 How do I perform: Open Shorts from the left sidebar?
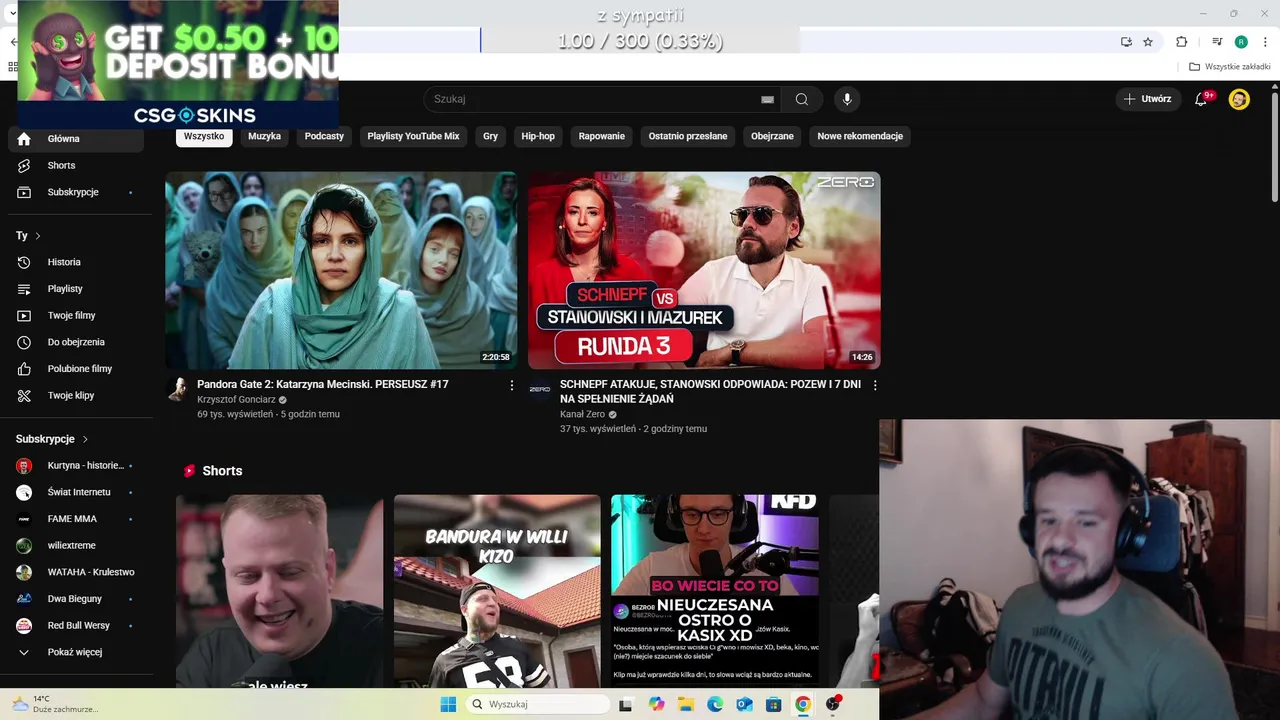tap(76, 165)
